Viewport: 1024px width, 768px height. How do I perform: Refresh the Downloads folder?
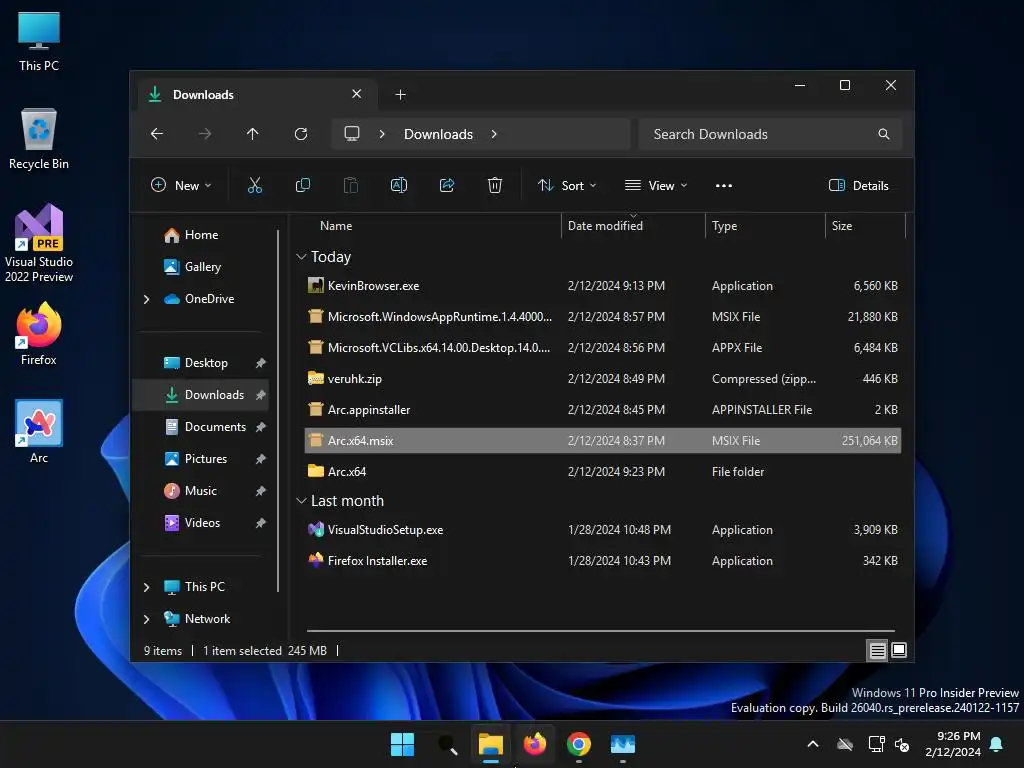[300, 134]
